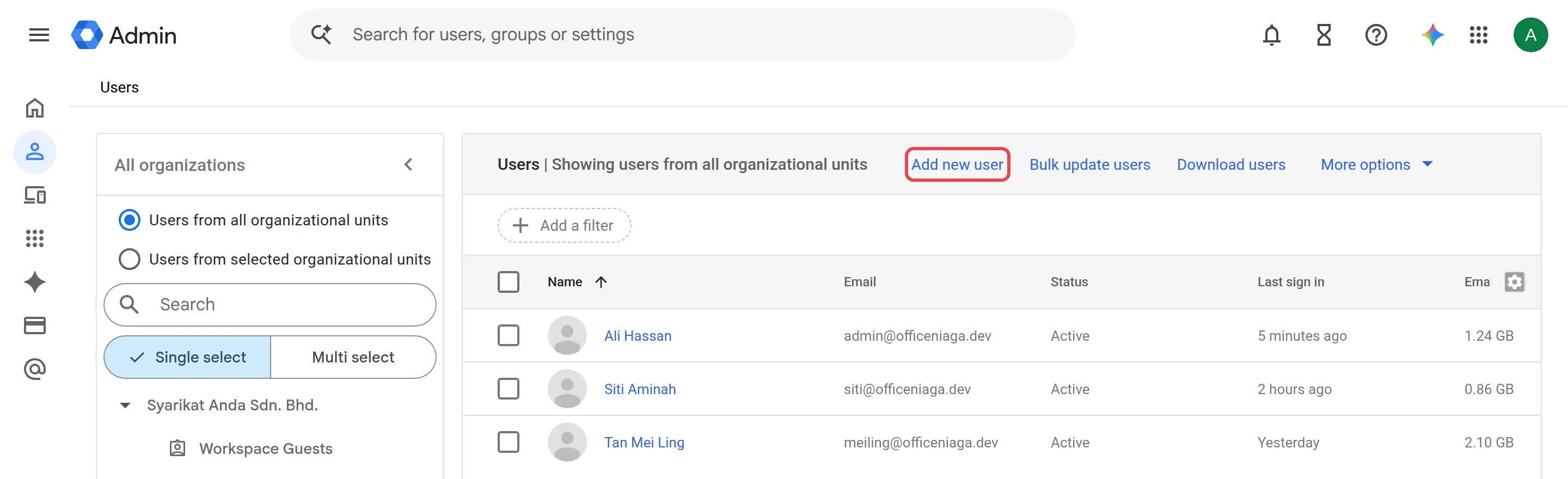This screenshot has height=479, width=1568.
Task: Open the More options dropdown
Action: pyautogui.click(x=1377, y=164)
